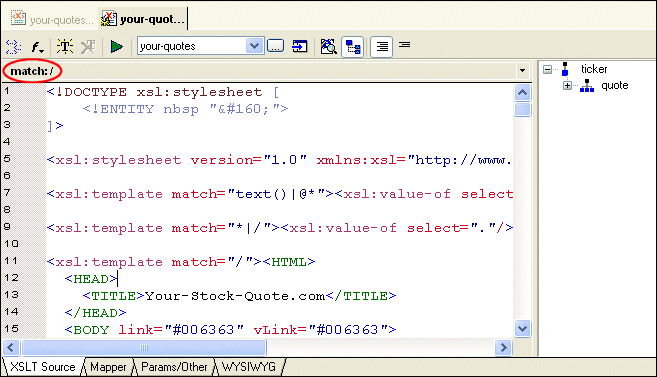This screenshot has height=377, width=657.
Task: Click the greyed-out delete template icon
Action: tap(88, 46)
